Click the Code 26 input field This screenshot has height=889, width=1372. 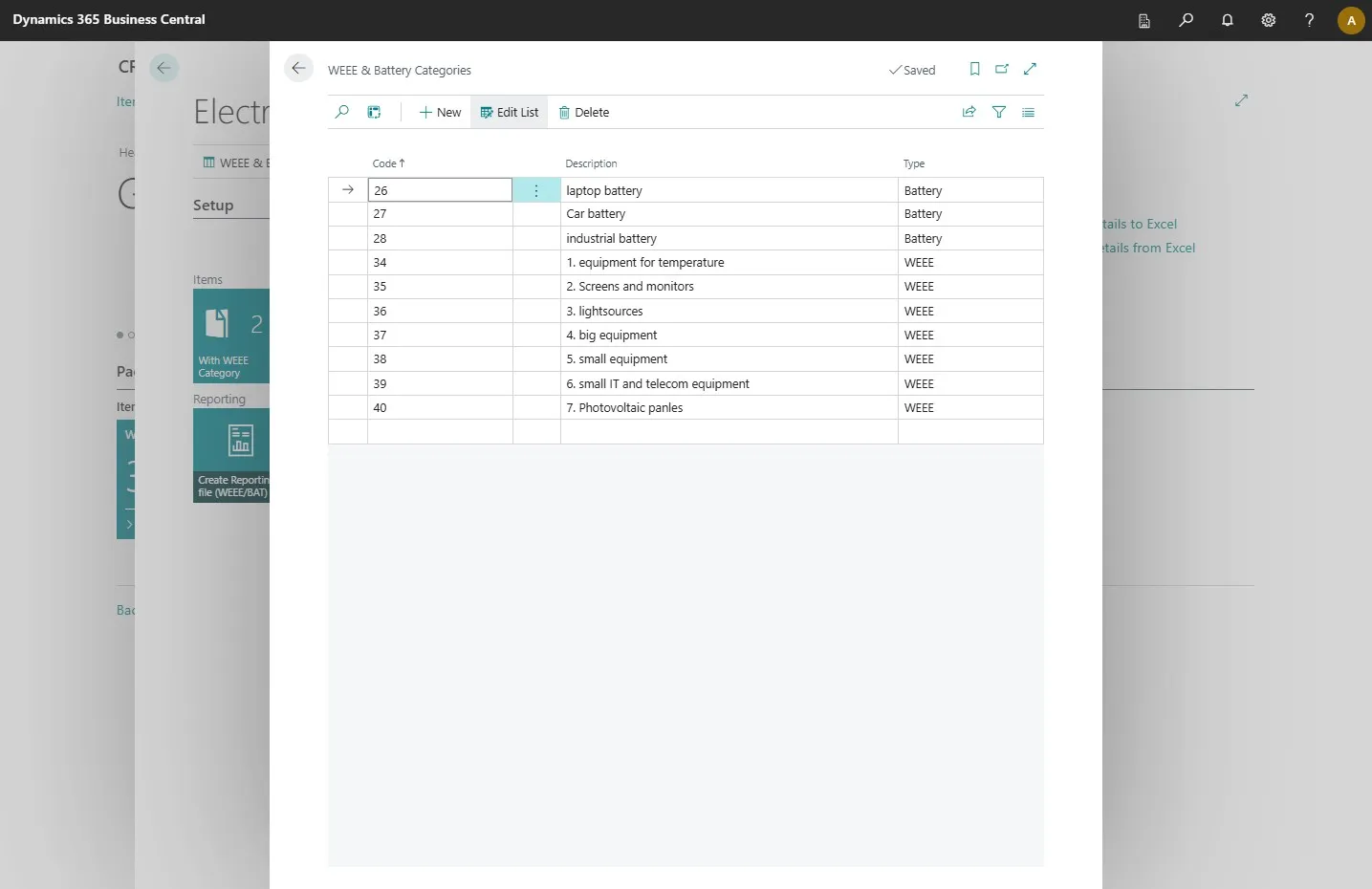click(440, 190)
